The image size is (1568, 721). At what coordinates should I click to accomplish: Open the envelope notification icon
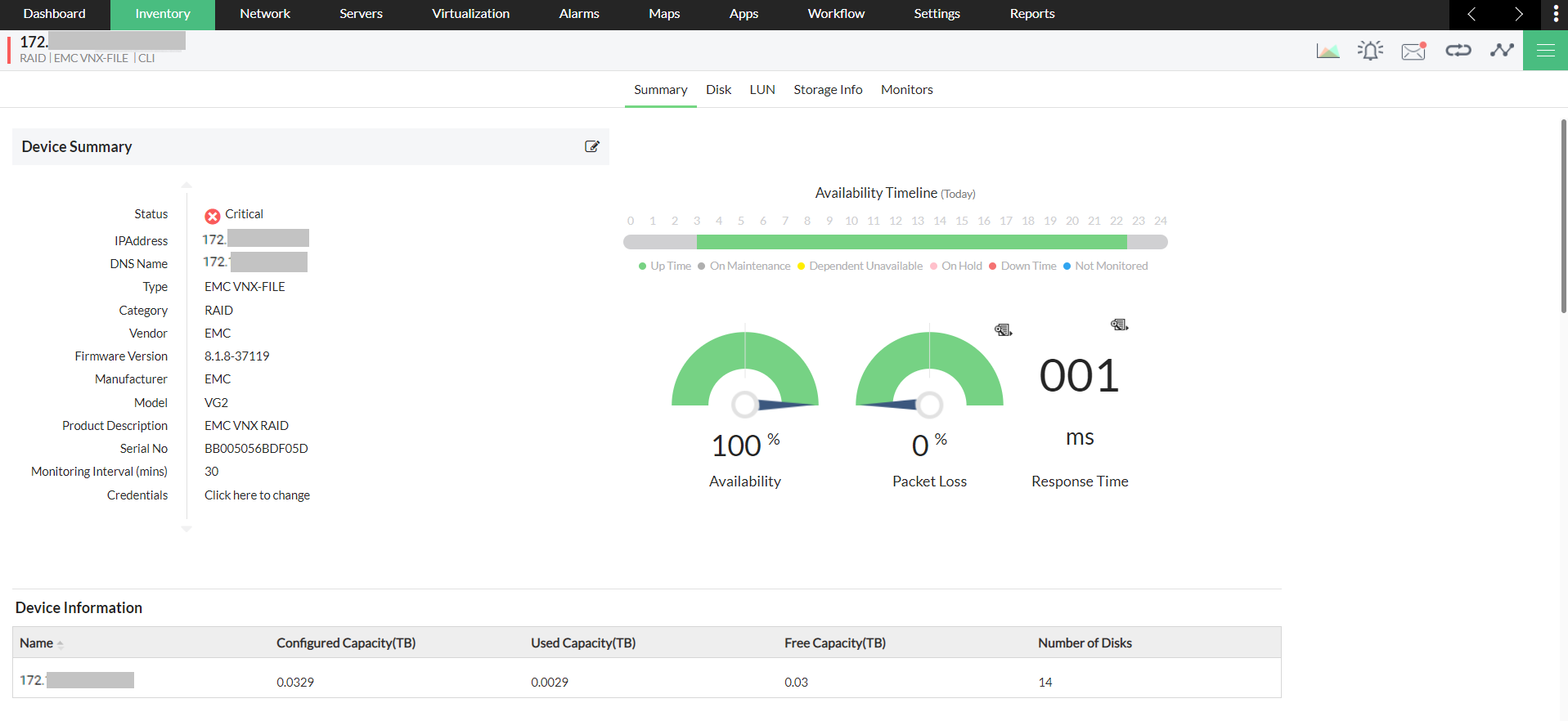[x=1413, y=51]
